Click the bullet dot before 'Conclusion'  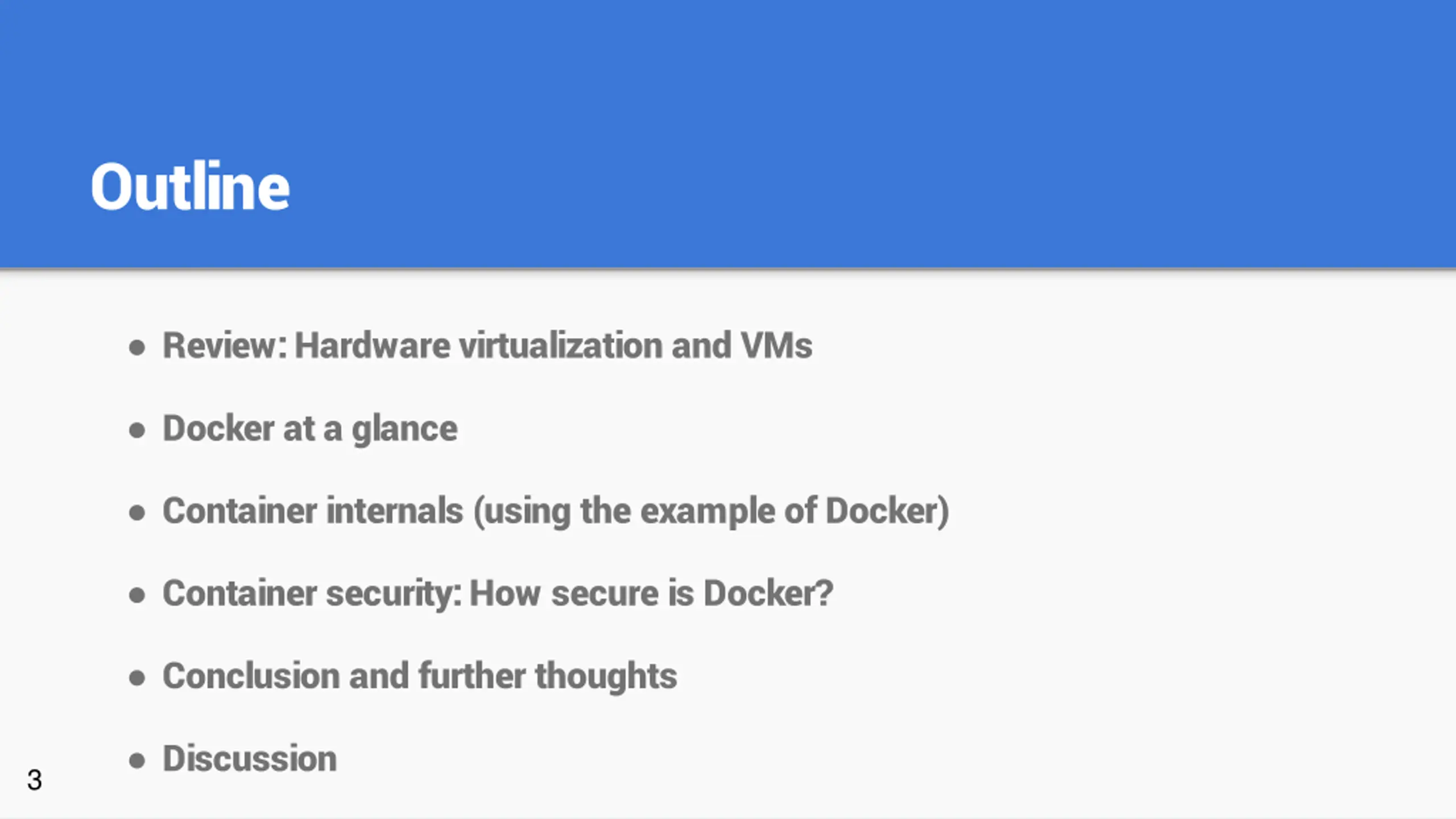point(137,677)
